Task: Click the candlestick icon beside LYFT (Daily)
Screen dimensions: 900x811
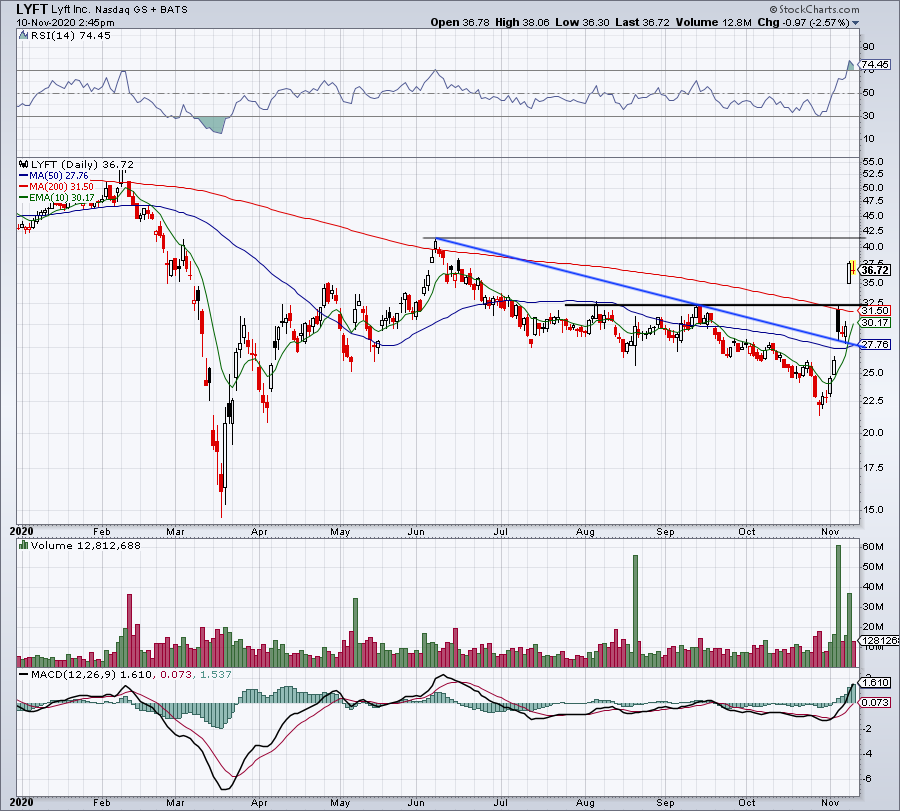Action: coord(24,165)
